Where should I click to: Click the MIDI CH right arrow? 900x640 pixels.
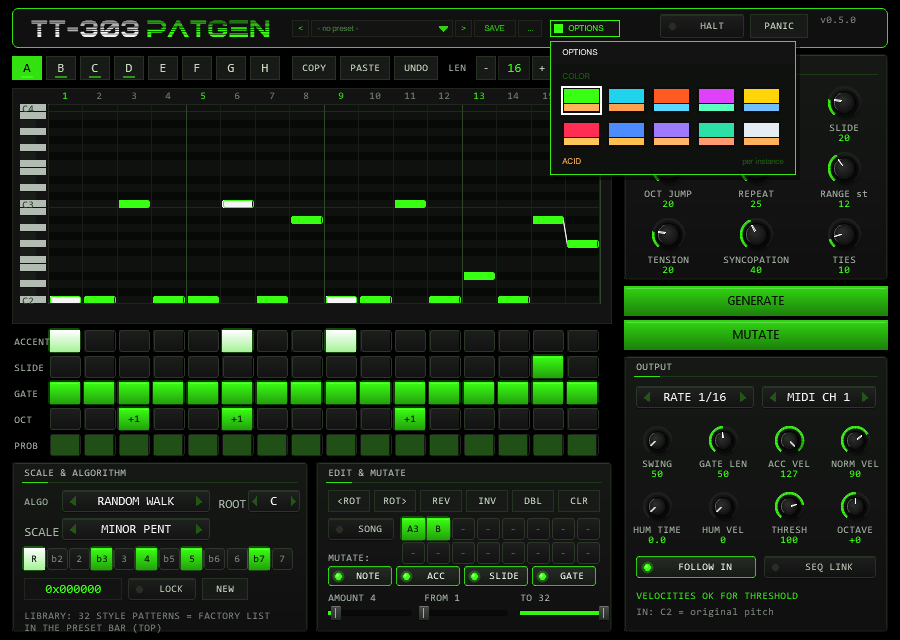865,397
